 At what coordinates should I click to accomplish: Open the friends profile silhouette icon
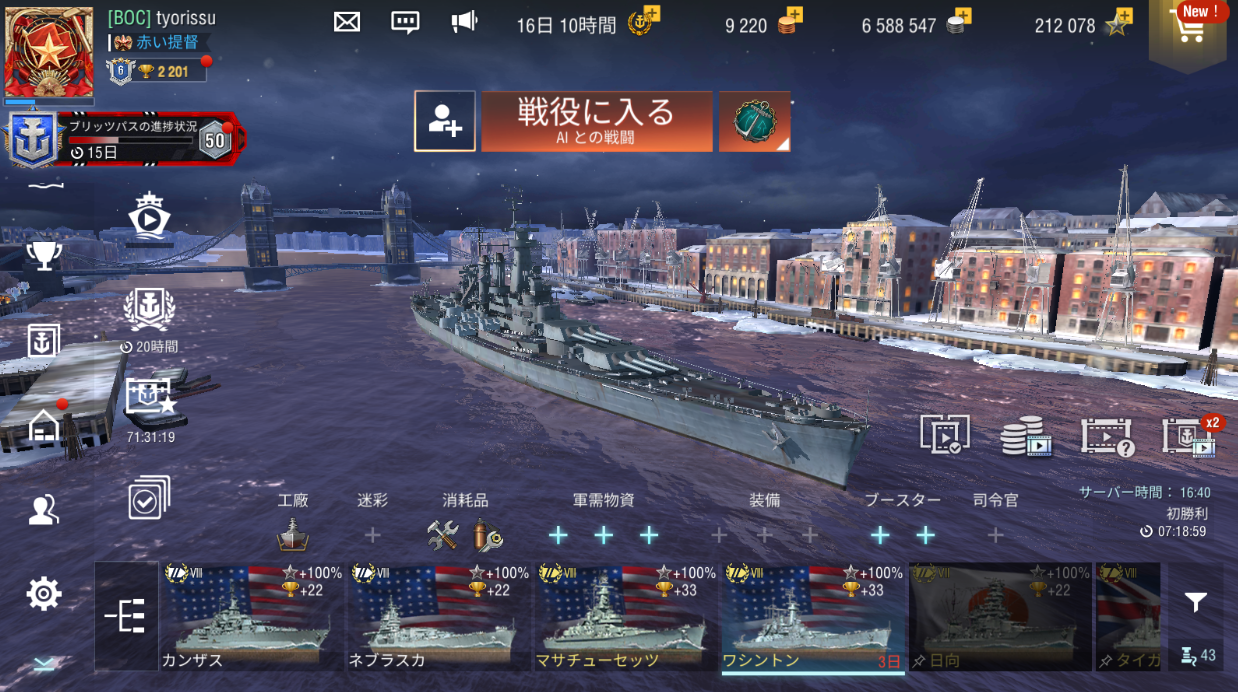click(44, 510)
